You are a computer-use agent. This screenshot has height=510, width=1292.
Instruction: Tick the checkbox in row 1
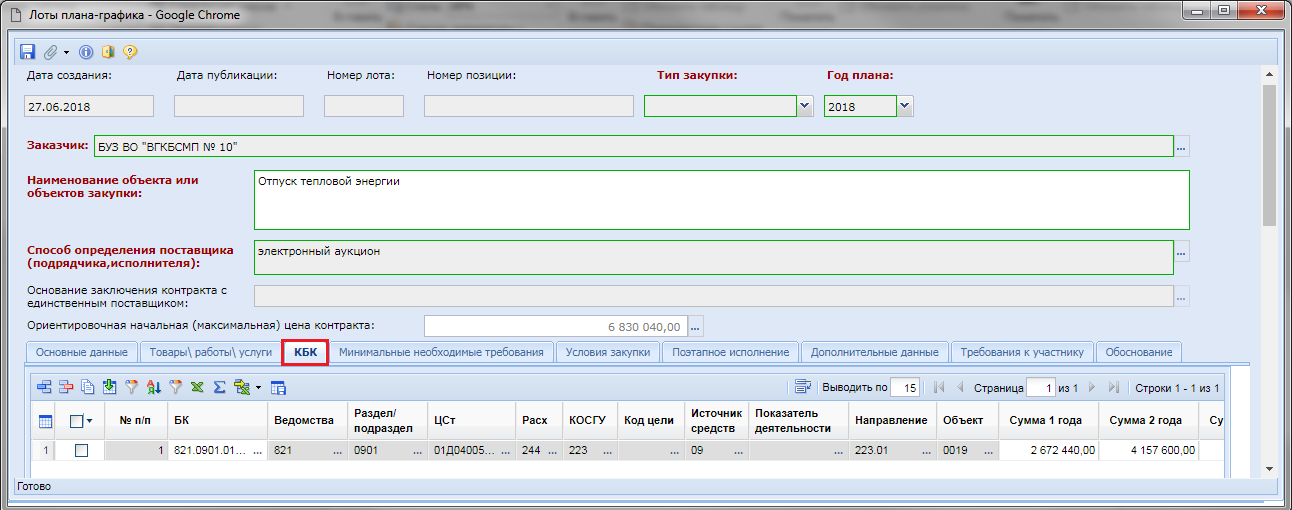point(82,451)
